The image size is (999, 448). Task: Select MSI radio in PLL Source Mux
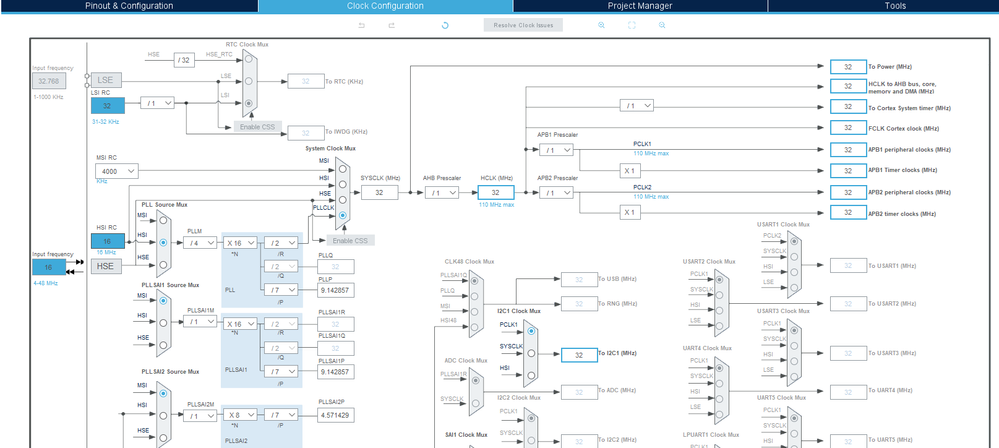pos(164,220)
